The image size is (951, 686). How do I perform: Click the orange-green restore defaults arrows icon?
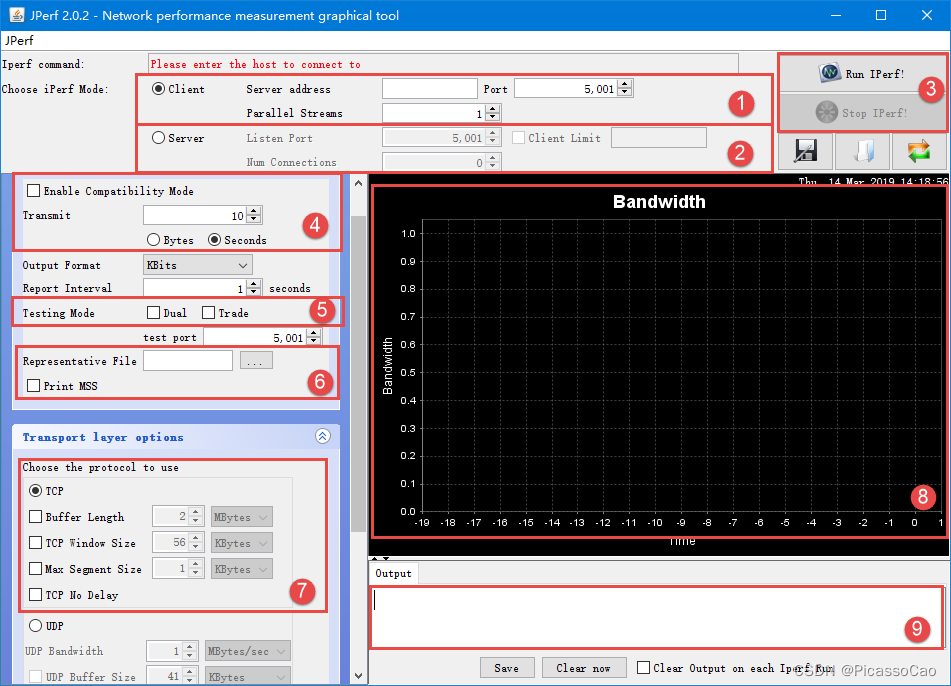pyautogui.click(x=919, y=151)
